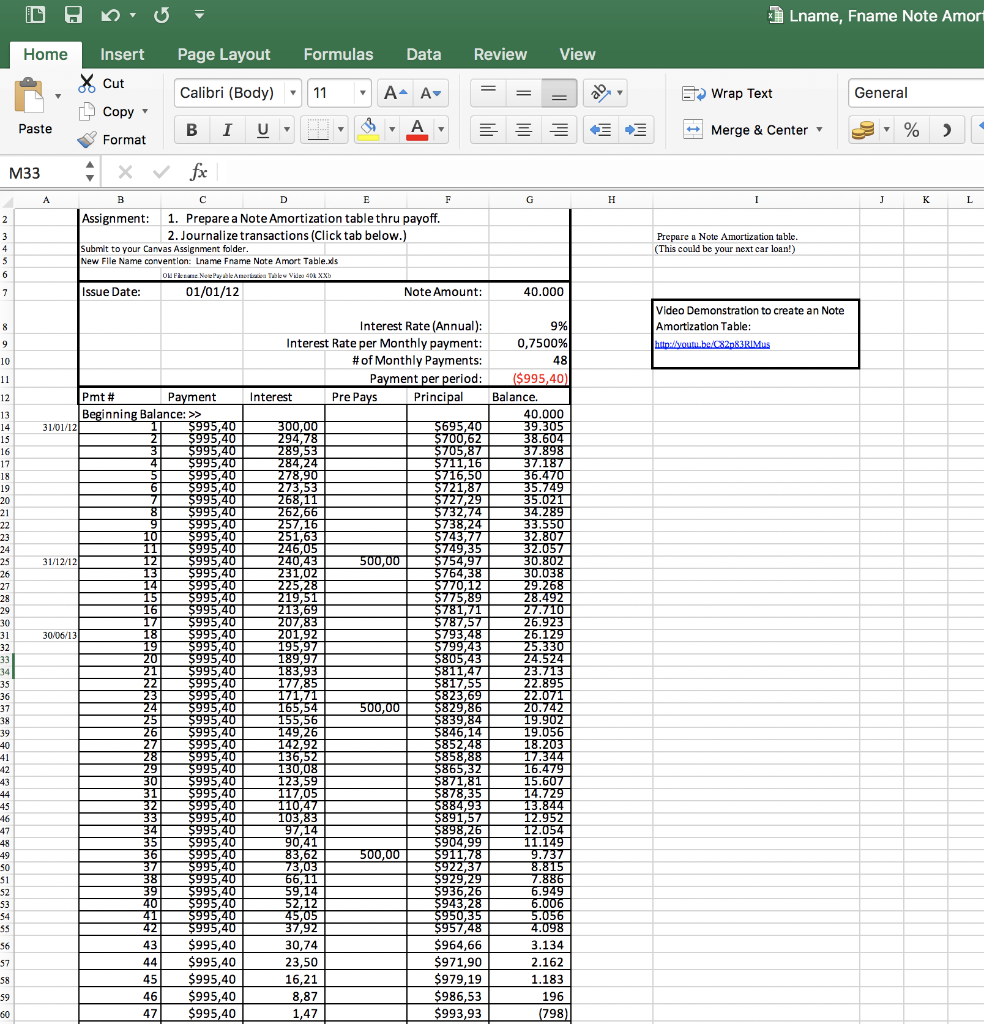Open the font size dropdown showing 11
This screenshot has width=984, height=1024.
(x=362, y=93)
